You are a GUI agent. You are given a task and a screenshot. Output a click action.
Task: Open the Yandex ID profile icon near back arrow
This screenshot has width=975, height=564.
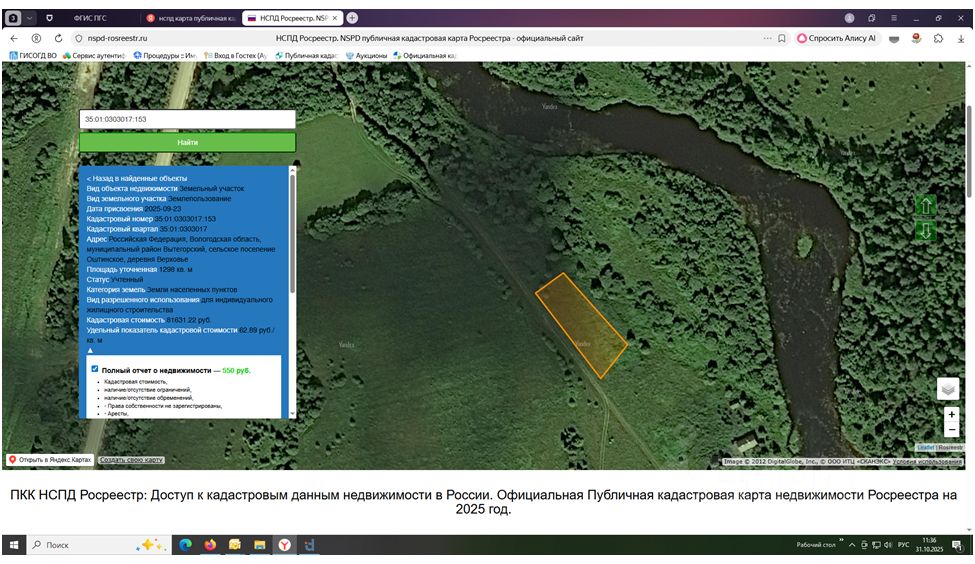(36, 38)
